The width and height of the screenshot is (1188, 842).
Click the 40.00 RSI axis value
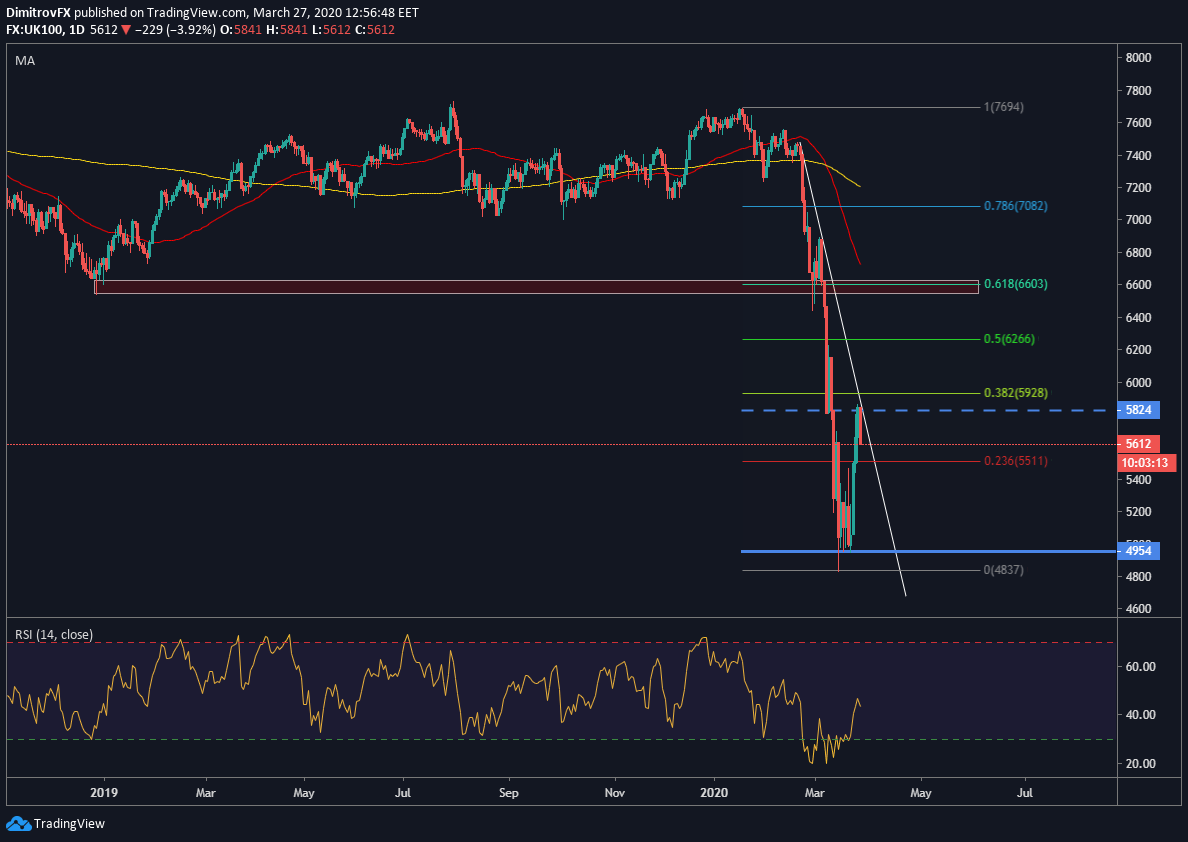pos(1140,715)
